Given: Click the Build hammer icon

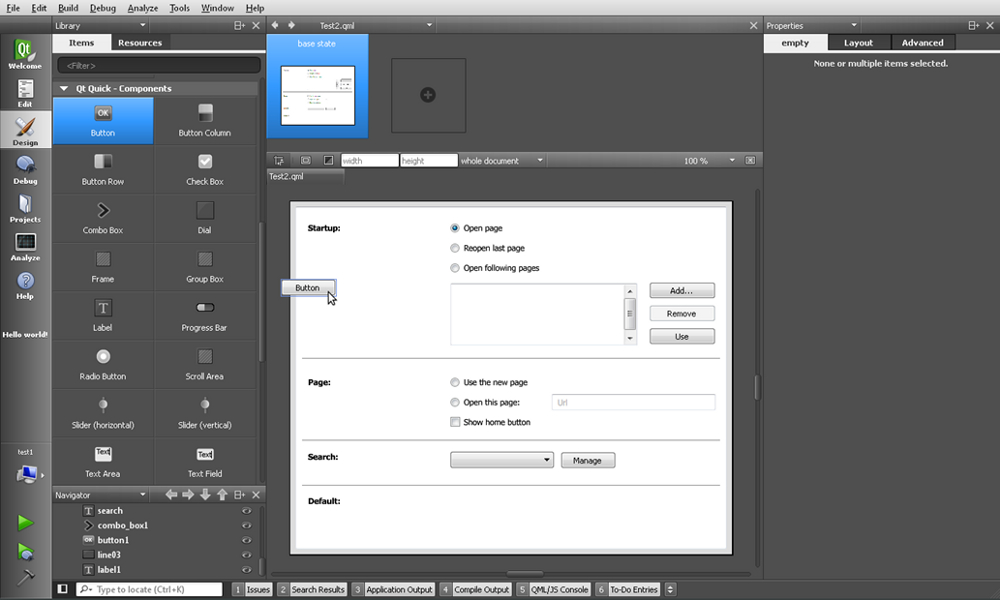Looking at the screenshot, I should point(25,577).
